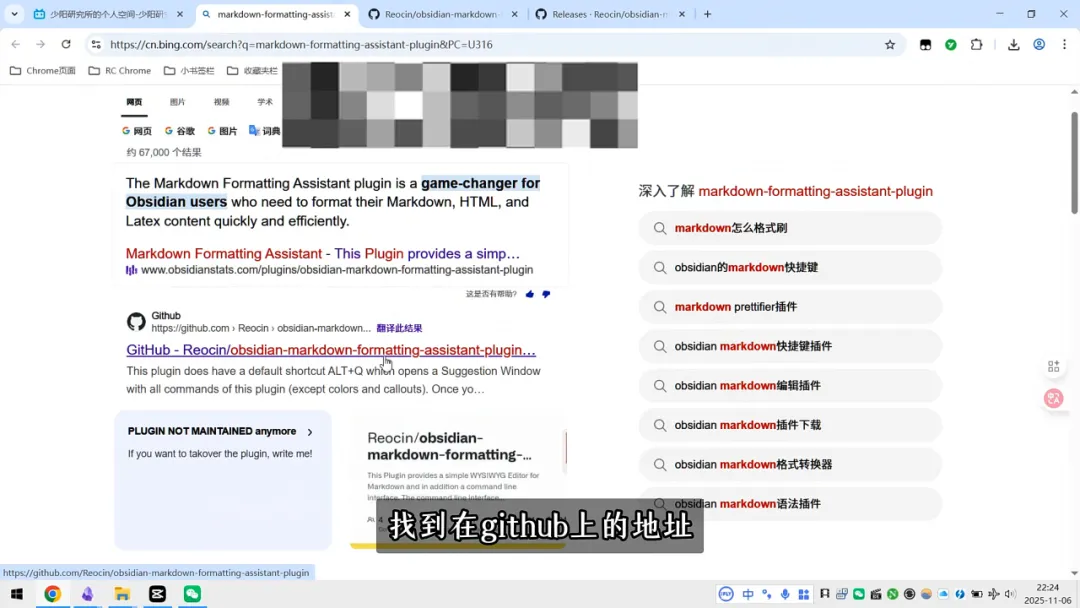
Task: Give thumbs down feedback on the answer
Action: pyautogui.click(x=545, y=294)
